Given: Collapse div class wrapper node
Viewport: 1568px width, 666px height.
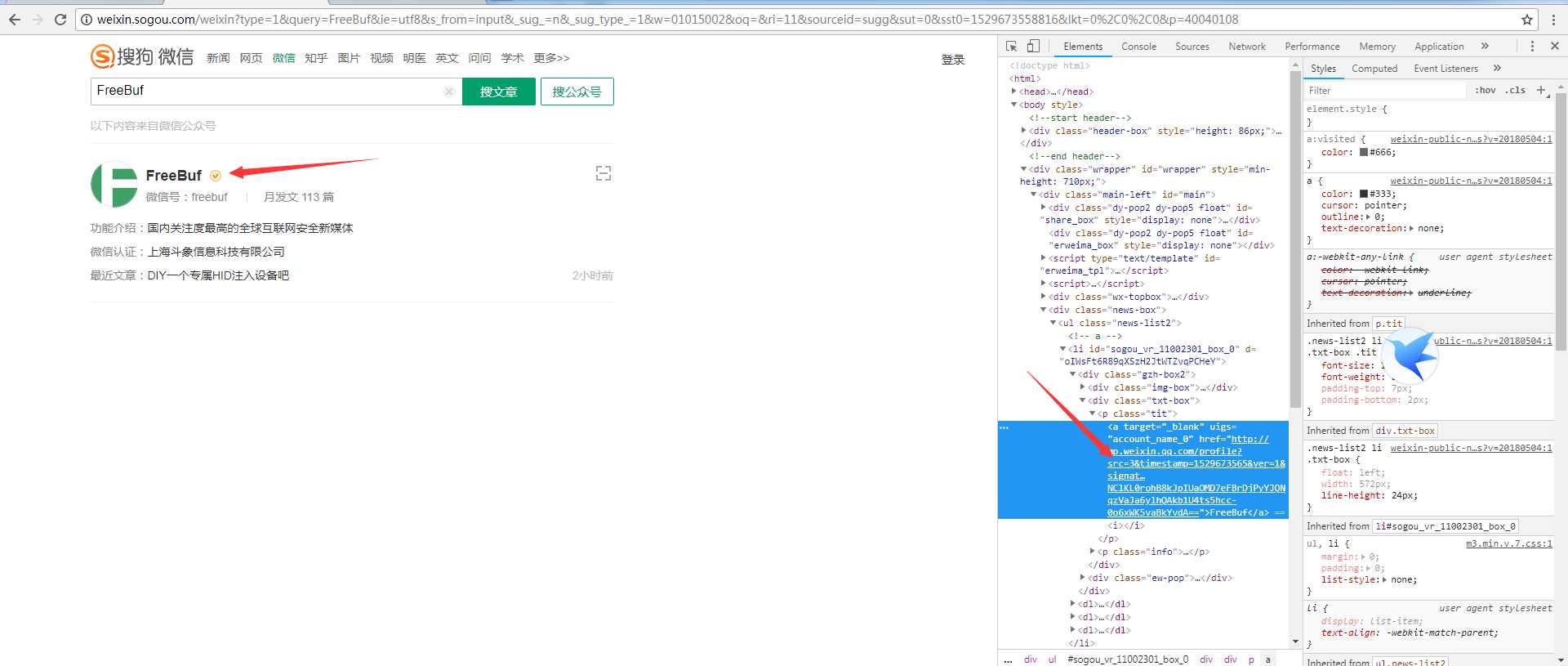Looking at the screenshot, I should point(1024,169).
